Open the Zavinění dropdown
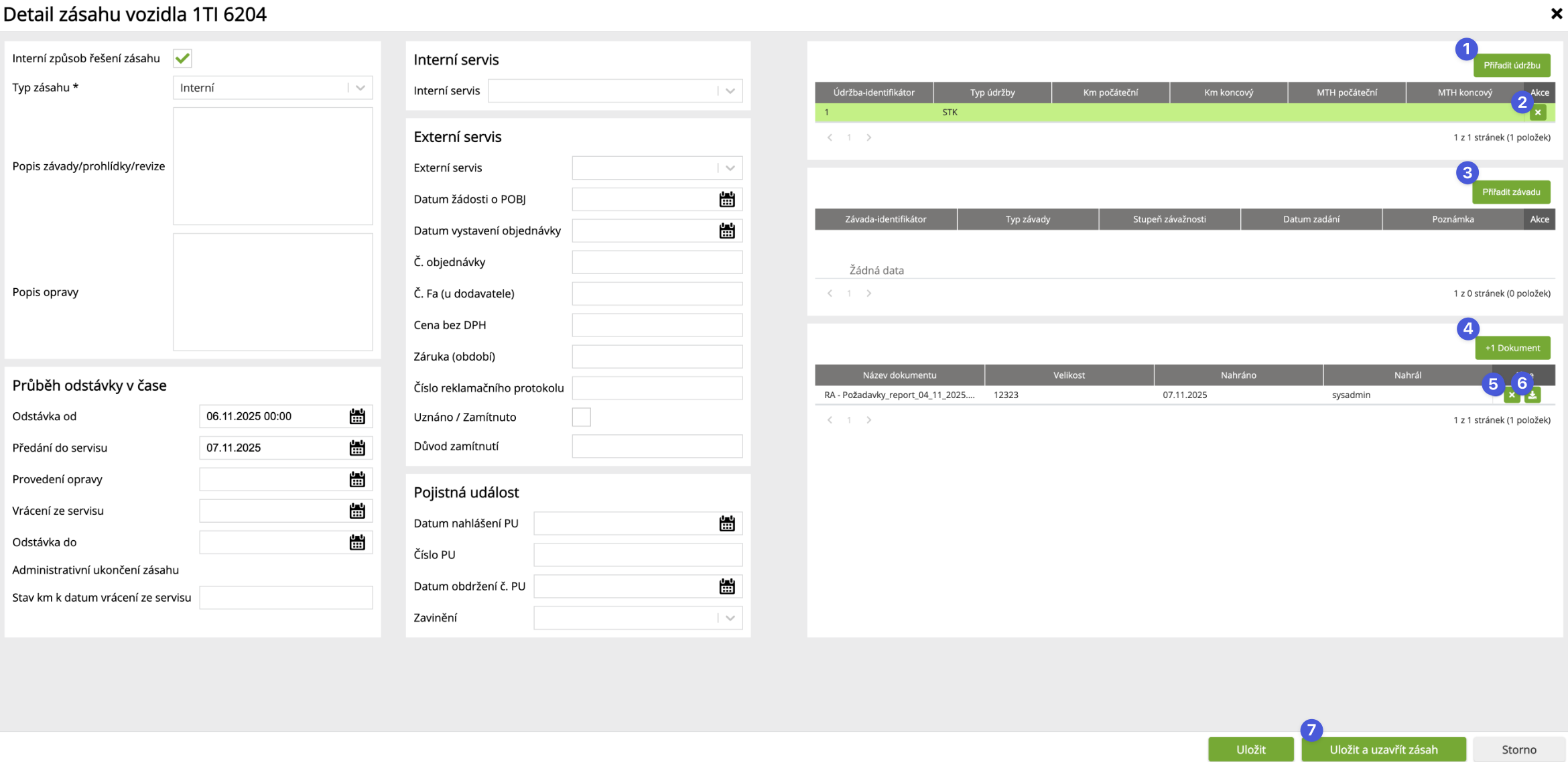Viewport: 1568px width, 762px height. (x=730, y=618)
